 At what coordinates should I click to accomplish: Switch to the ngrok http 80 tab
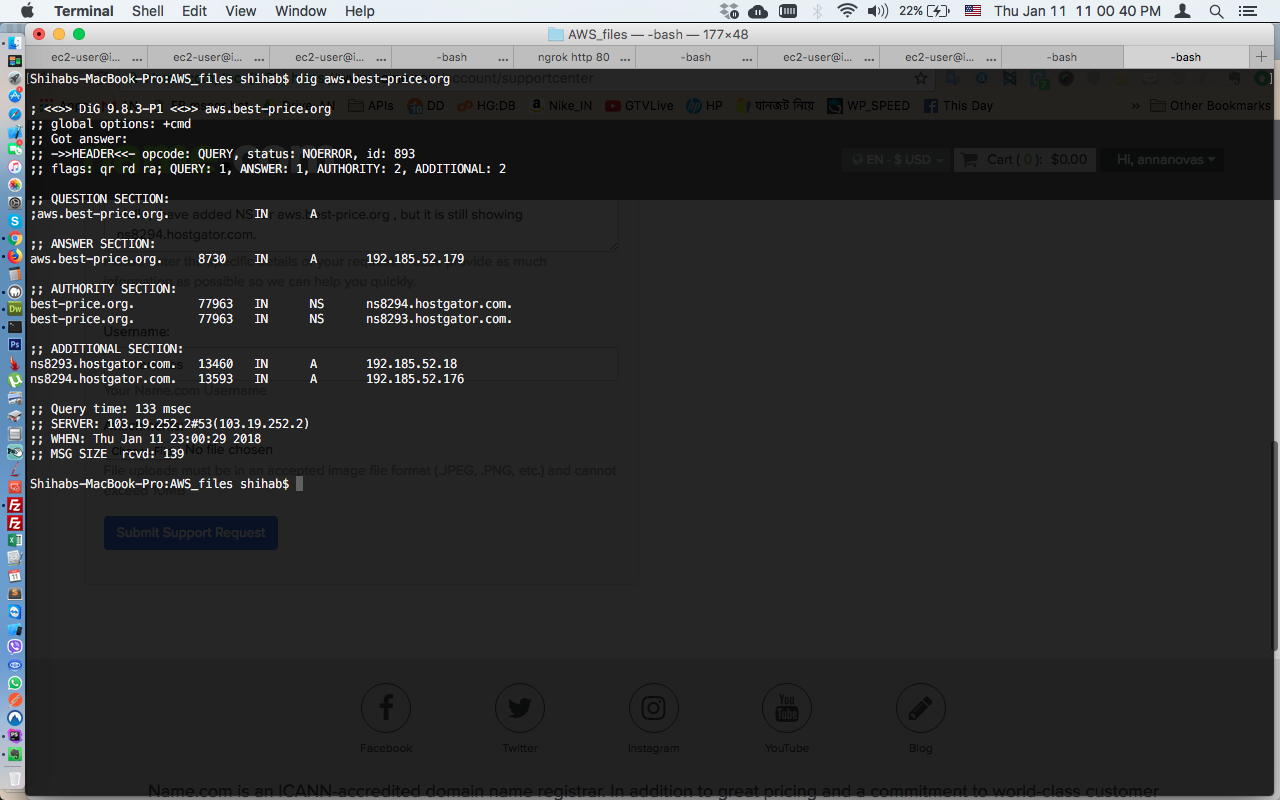tap(574, 57)
